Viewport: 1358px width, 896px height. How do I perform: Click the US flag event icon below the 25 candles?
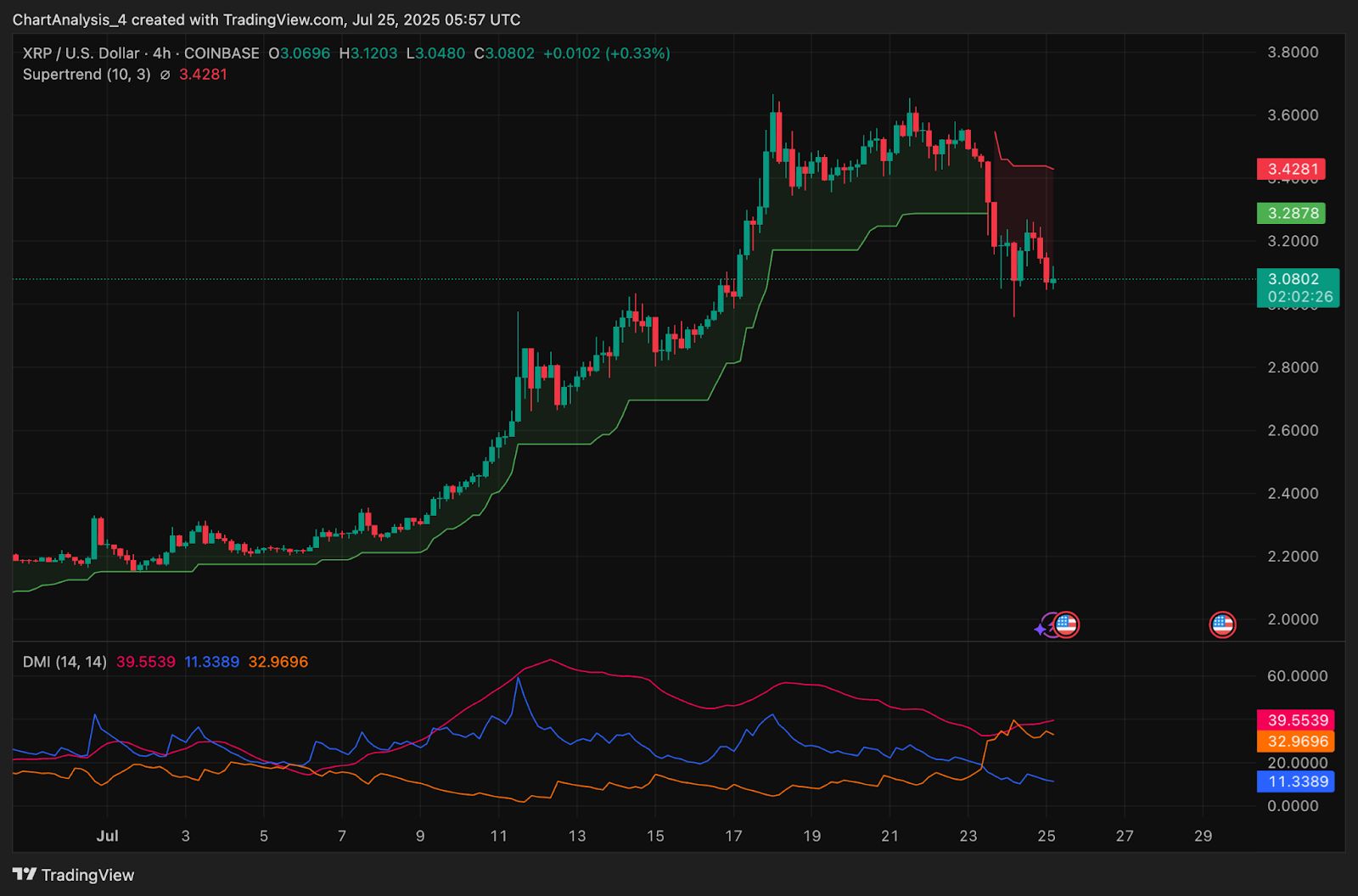pyautogui.click(x=1066, y=625)
